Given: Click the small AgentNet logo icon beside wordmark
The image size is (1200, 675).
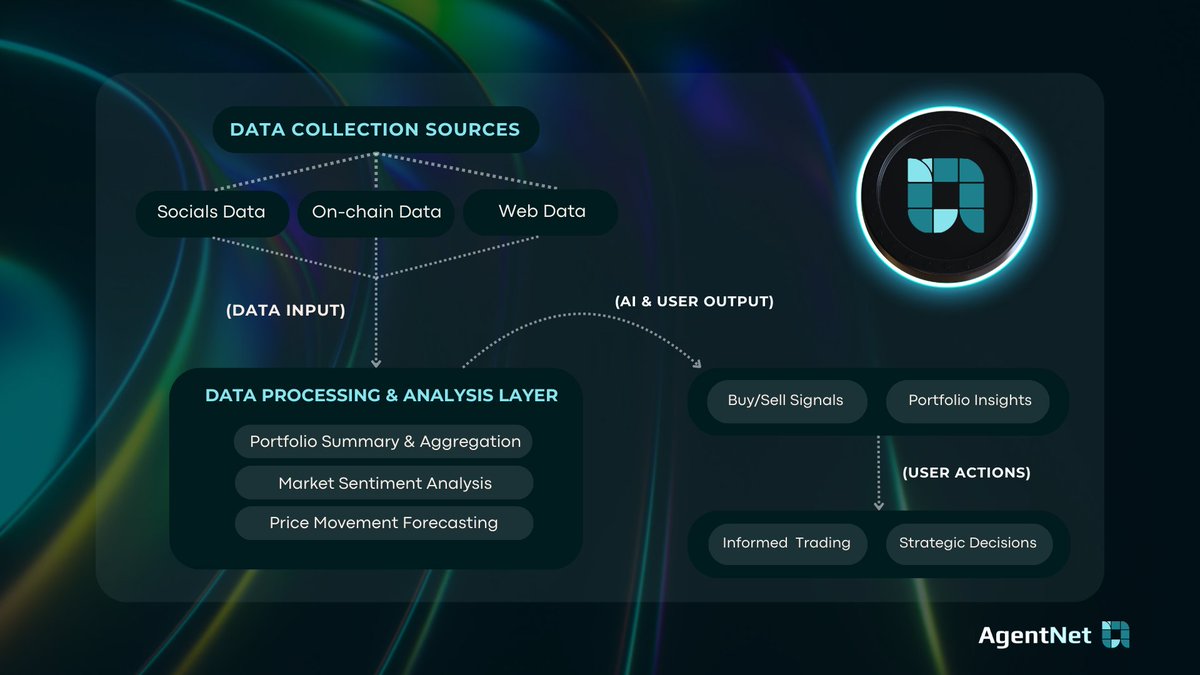Looking at the screenshot, I should click(1115, 634).
